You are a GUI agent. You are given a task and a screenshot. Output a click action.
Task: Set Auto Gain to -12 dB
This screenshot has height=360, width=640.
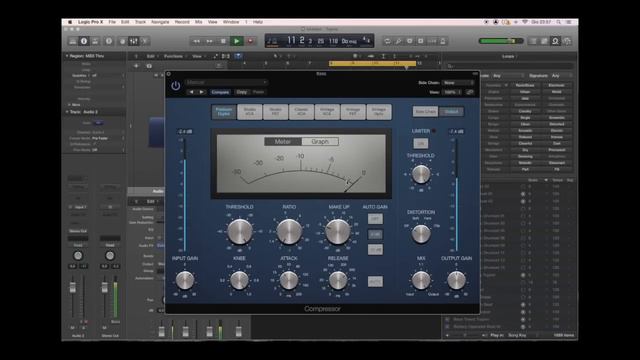375,249
